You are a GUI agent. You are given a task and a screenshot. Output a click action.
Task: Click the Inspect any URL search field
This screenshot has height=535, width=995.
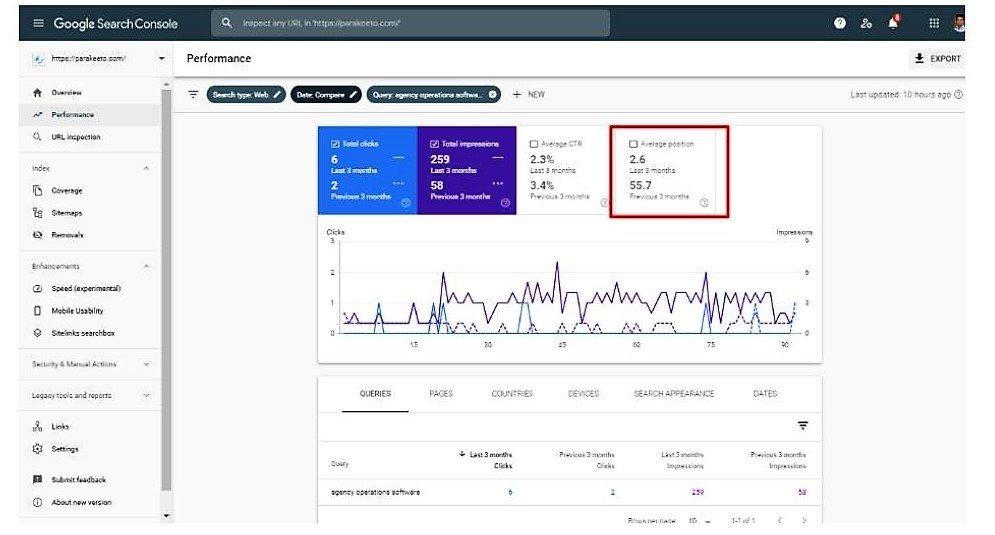point(410,23)
